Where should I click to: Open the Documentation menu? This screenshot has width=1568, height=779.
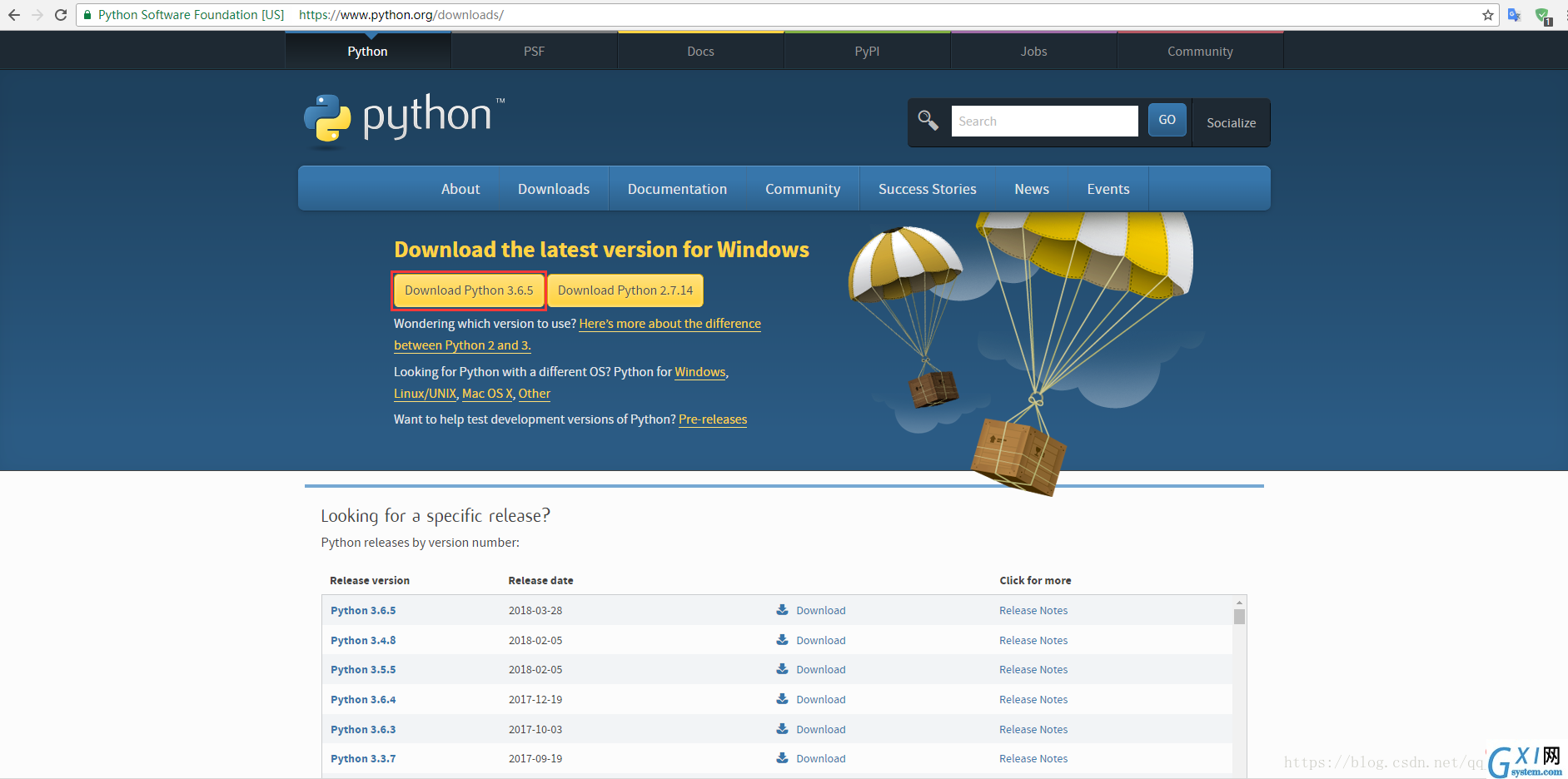click(678, 189)
